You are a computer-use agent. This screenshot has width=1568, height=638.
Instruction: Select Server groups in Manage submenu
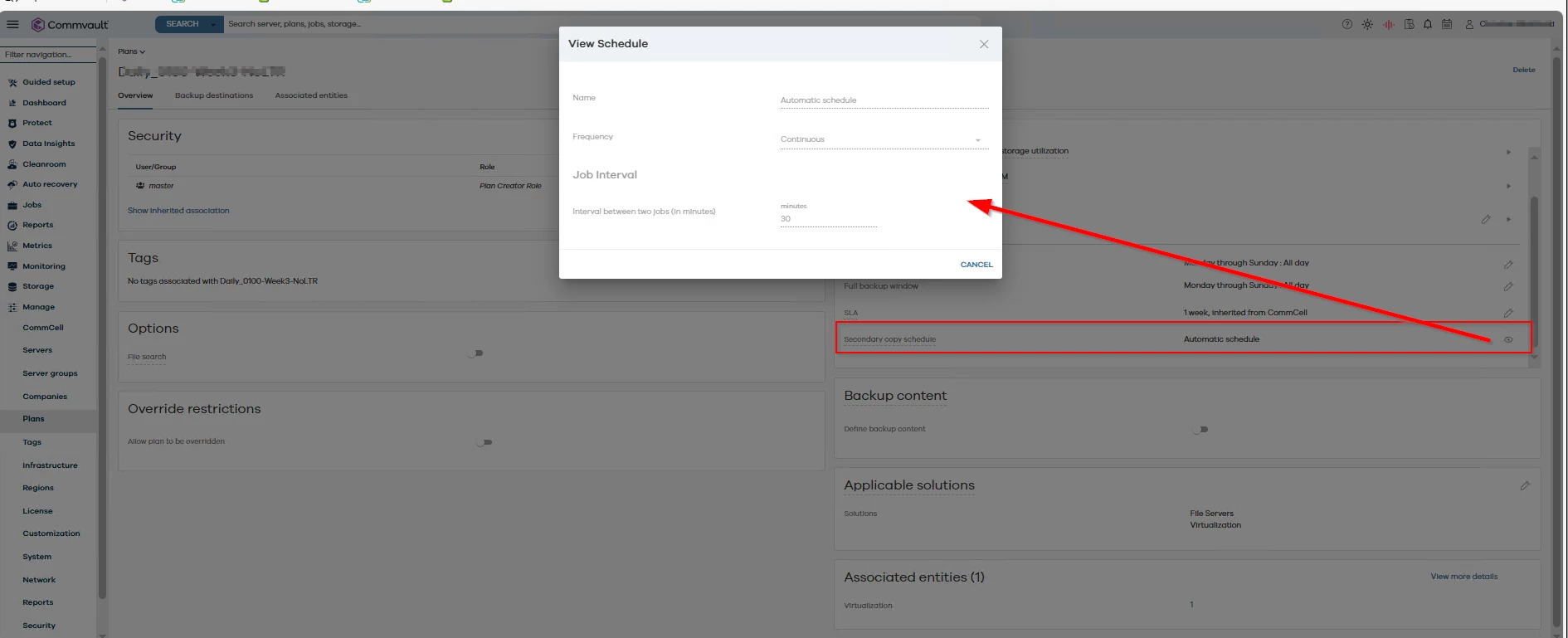coord(50,373)
